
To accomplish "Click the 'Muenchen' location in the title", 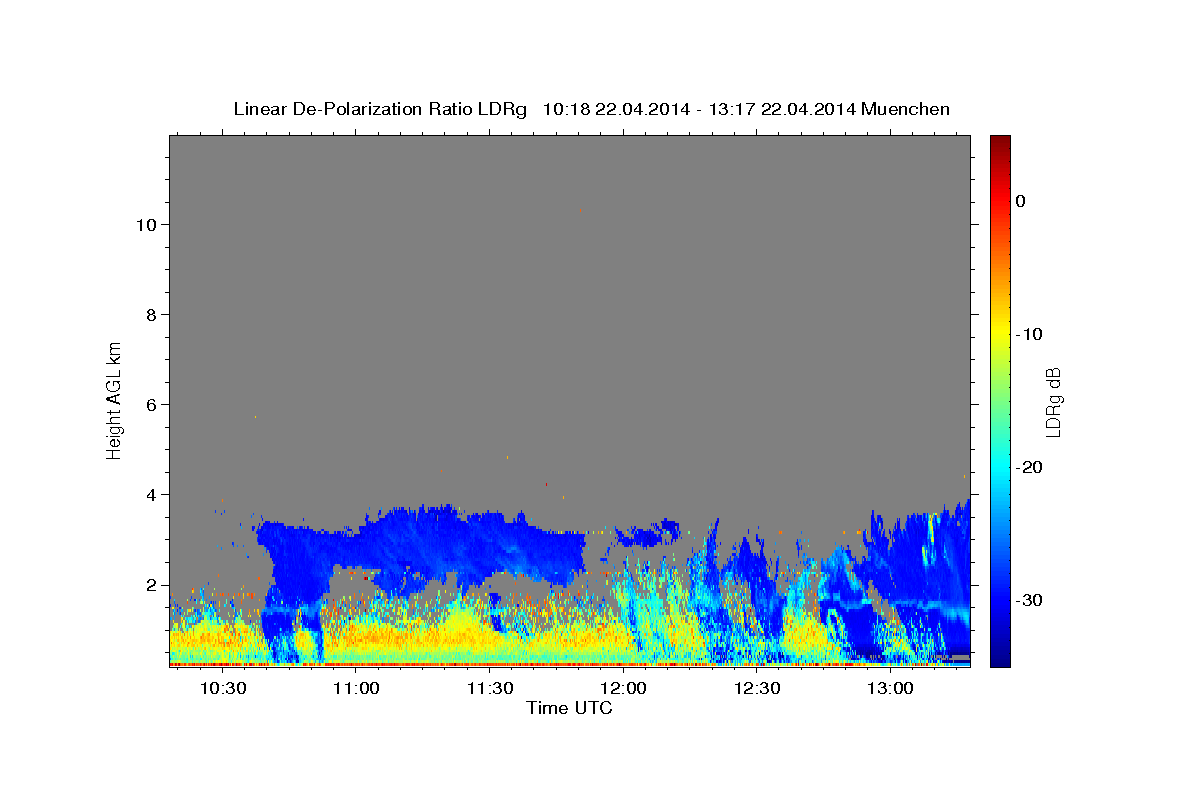I will [906, 109].
